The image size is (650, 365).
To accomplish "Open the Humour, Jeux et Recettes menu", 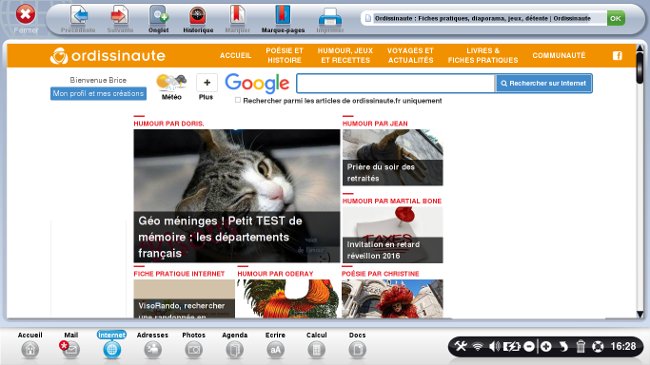I will coord(345,55).
